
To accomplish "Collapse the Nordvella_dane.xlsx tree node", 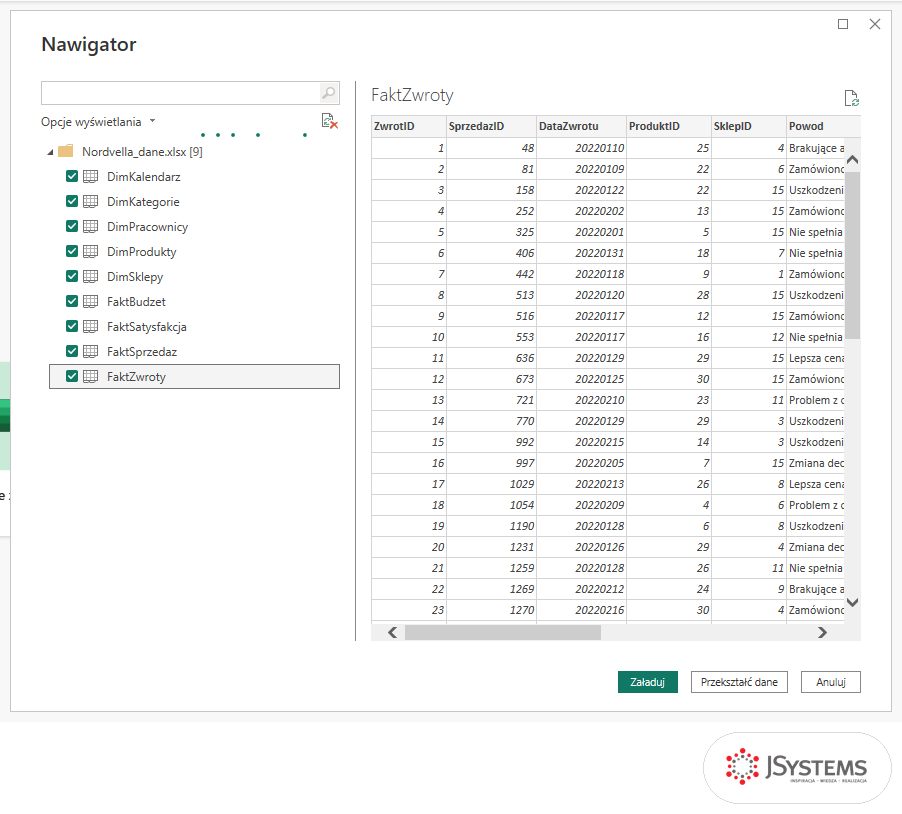I will [50, 152].
